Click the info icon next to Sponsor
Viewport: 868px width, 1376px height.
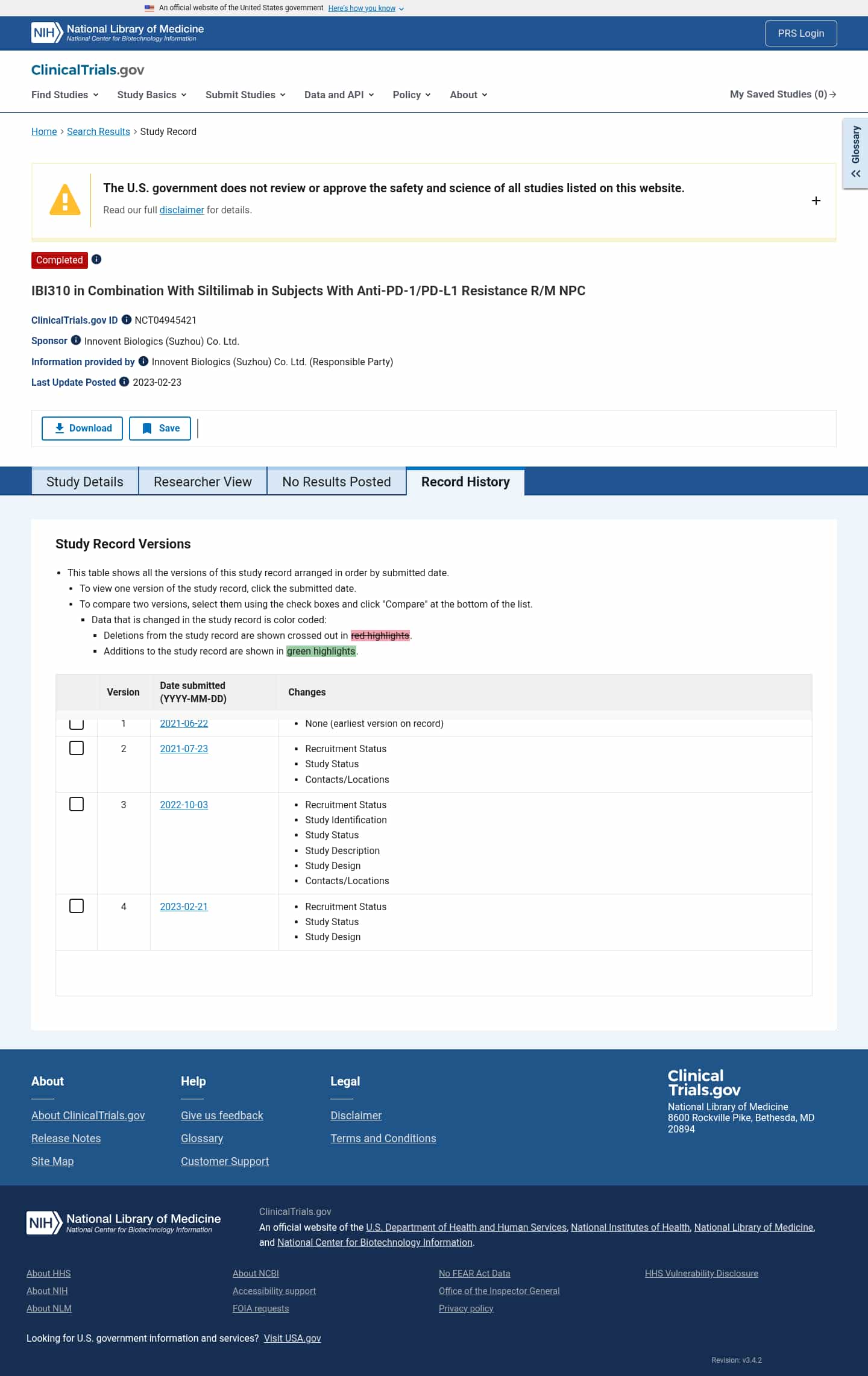(x=76, y=340)
